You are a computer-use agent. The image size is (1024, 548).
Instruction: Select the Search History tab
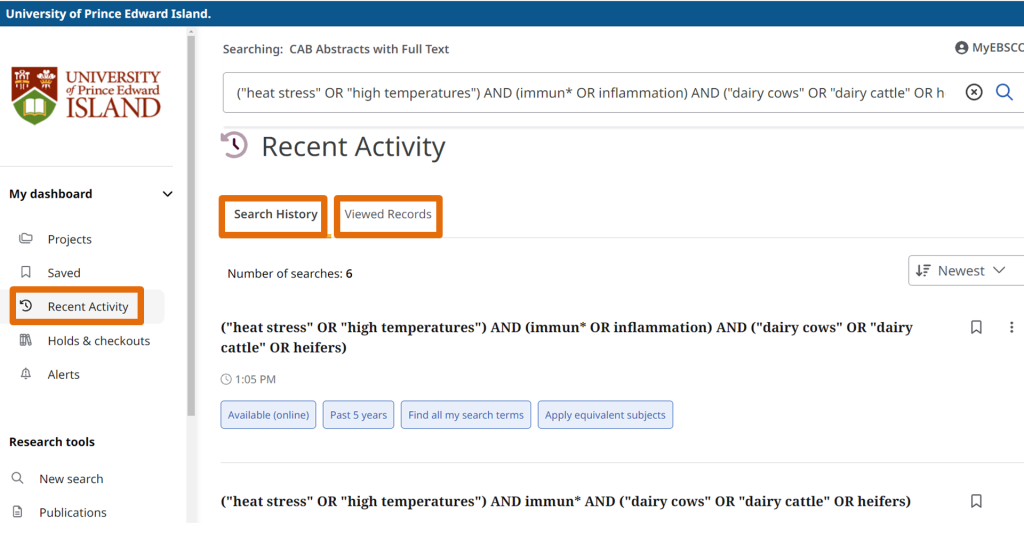(x=275, y=215)
